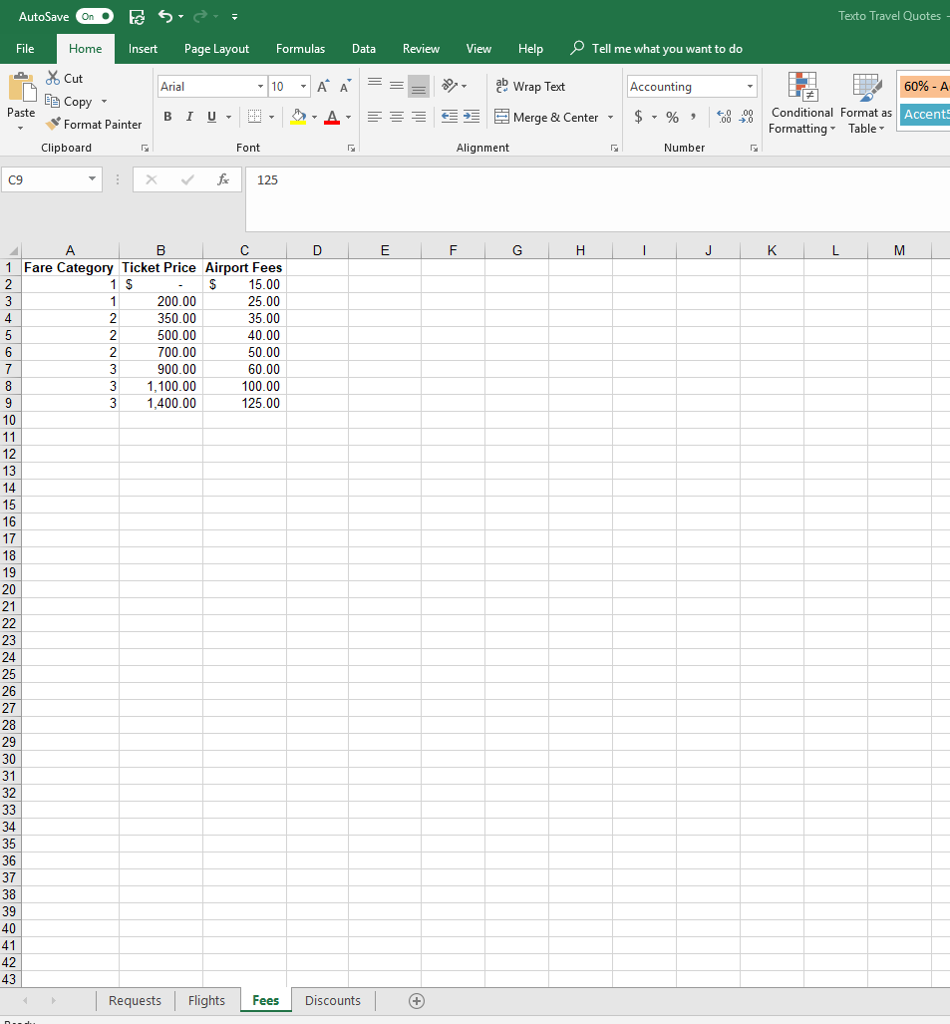Open the Accounting number format dropdown
Screen dimensions: 950x1024
pyautogui.click(x=750, y=86)
